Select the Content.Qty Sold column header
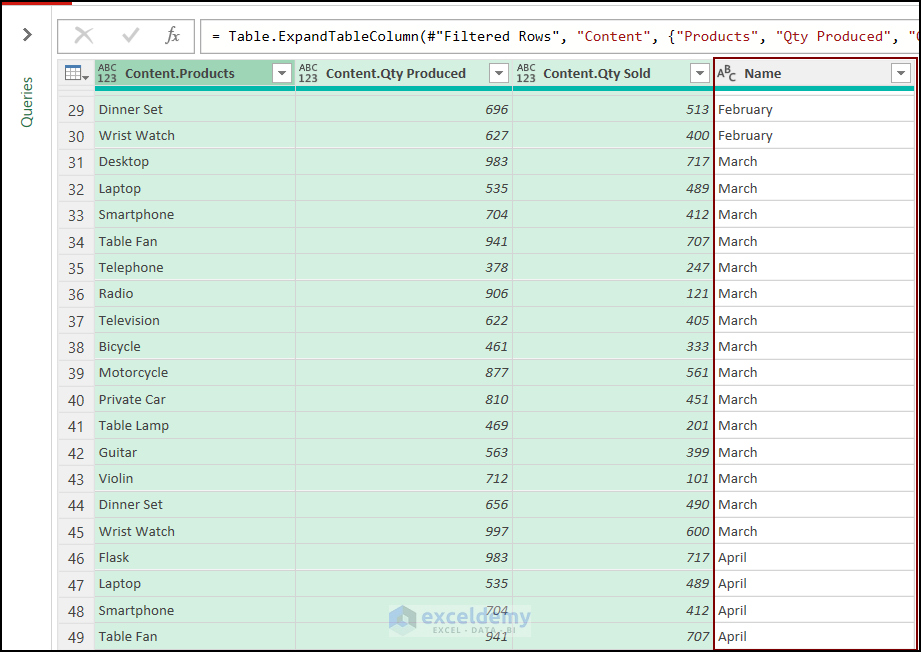Image resolution: width=921 pixels, height=652 pixels. point(596,73)
